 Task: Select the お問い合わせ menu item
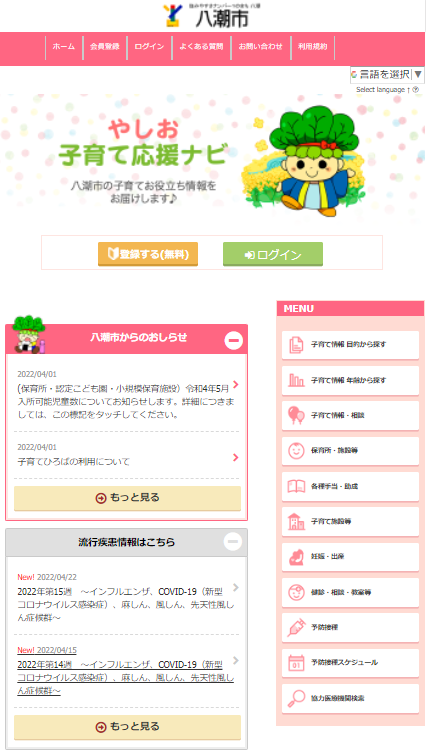click(x=261, y=47)
